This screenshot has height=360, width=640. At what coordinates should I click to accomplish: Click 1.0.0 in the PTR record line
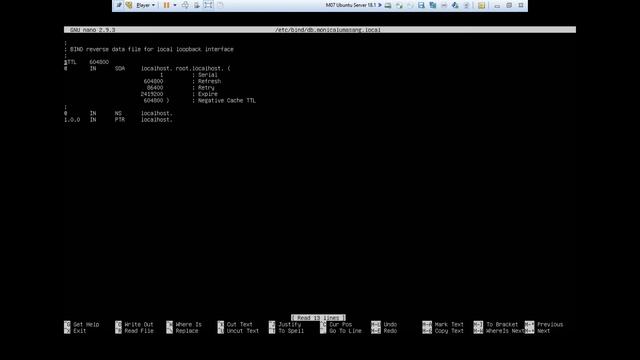pyautogui.click(x=72, y=120)
